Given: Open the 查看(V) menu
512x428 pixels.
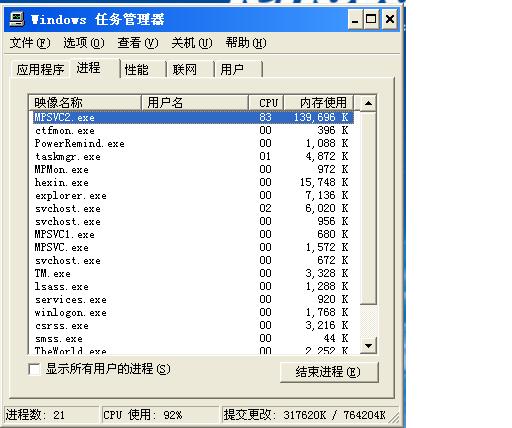Looking at the screenshot, I should tap(138, 43).
